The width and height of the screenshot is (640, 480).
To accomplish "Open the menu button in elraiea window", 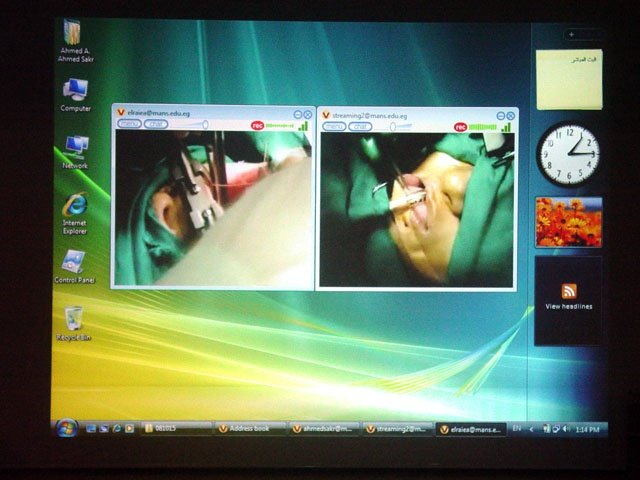I will coord(129,124).
